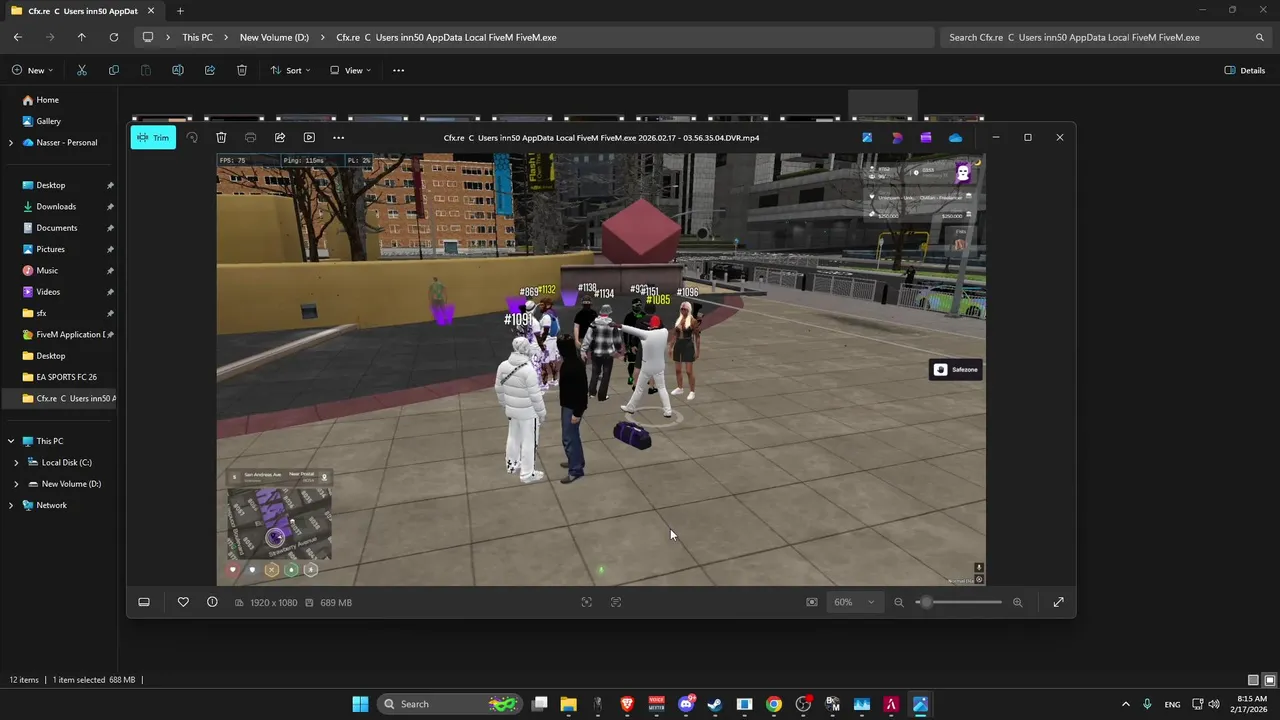Expand Local Disk (C:) tree node
This screenshot has width=1280, height=720.
click(16, 463)
